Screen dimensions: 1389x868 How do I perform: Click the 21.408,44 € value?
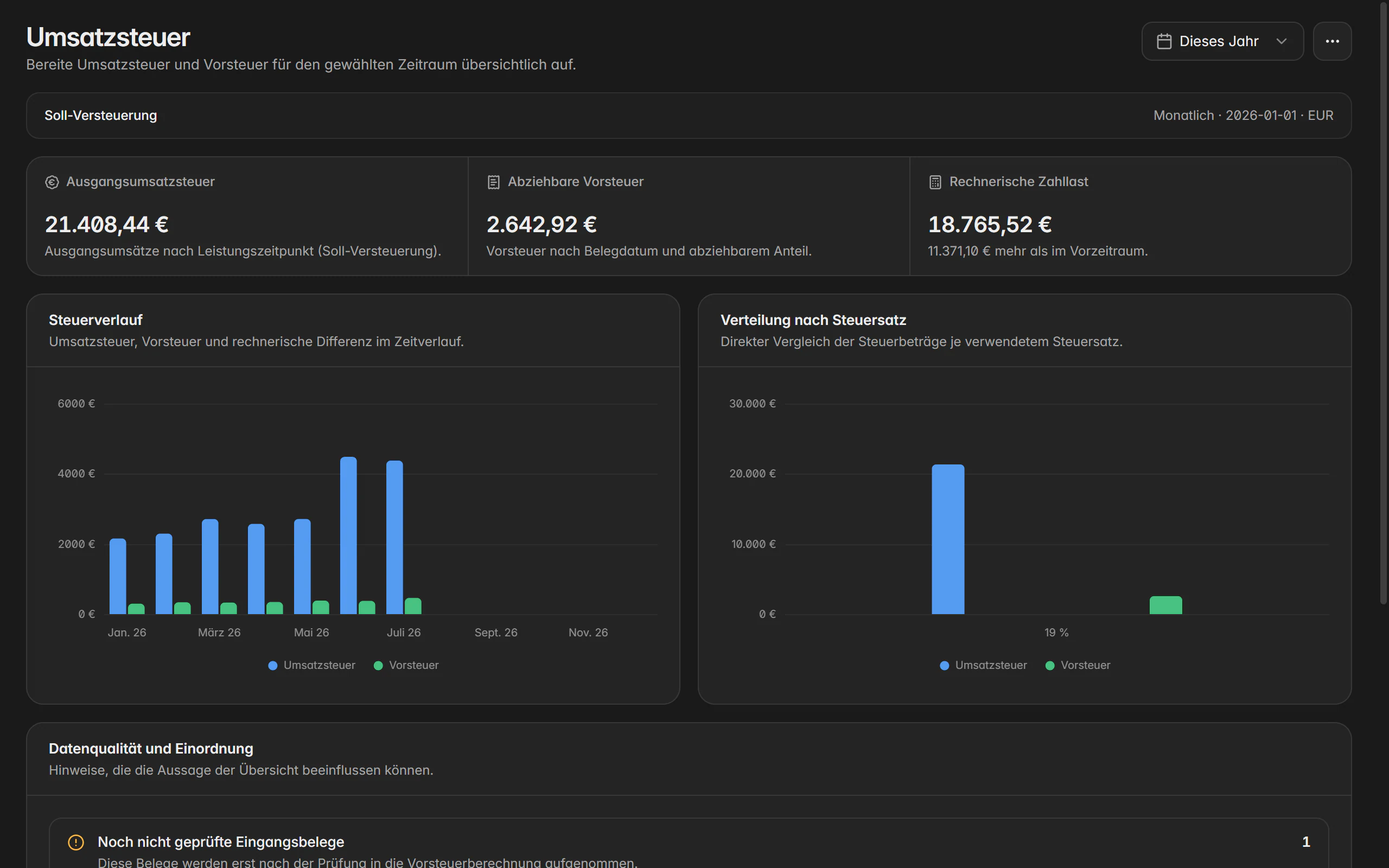(107, 225)
